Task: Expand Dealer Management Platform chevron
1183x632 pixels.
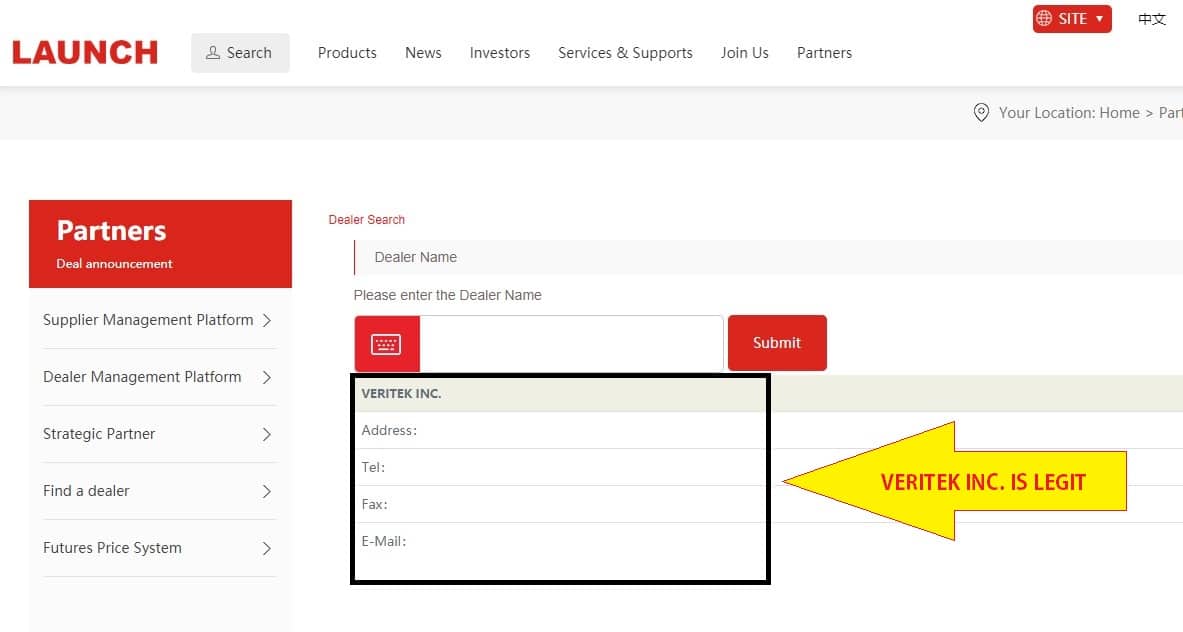Action: click(266, 377)
